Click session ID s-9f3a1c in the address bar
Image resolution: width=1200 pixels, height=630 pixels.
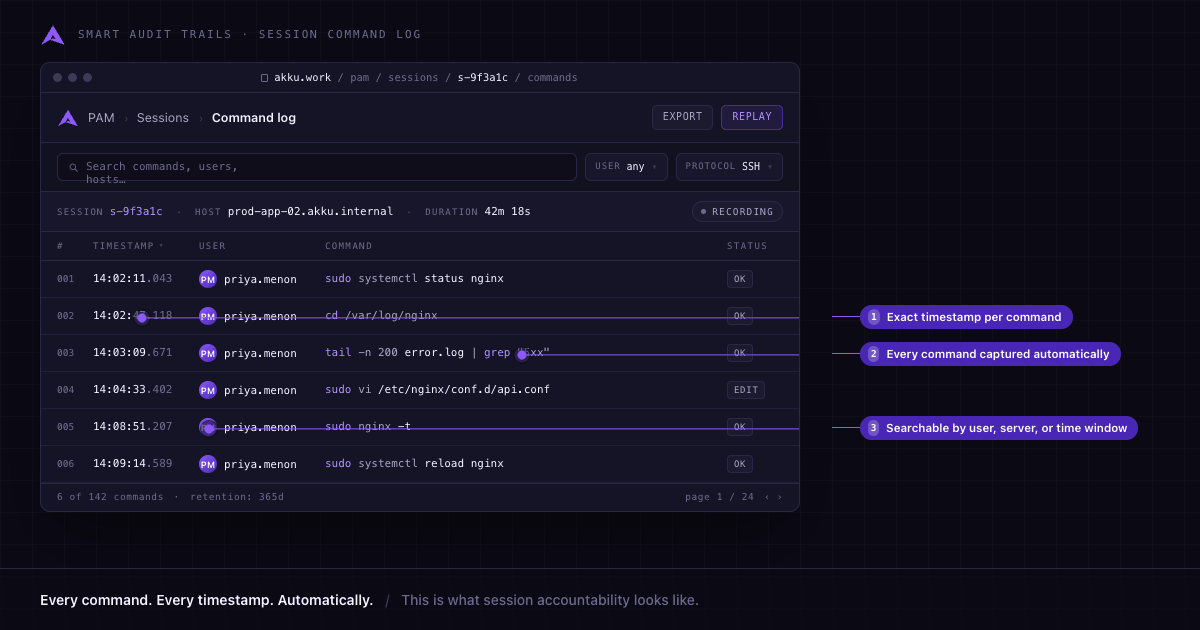pos(483,78)
